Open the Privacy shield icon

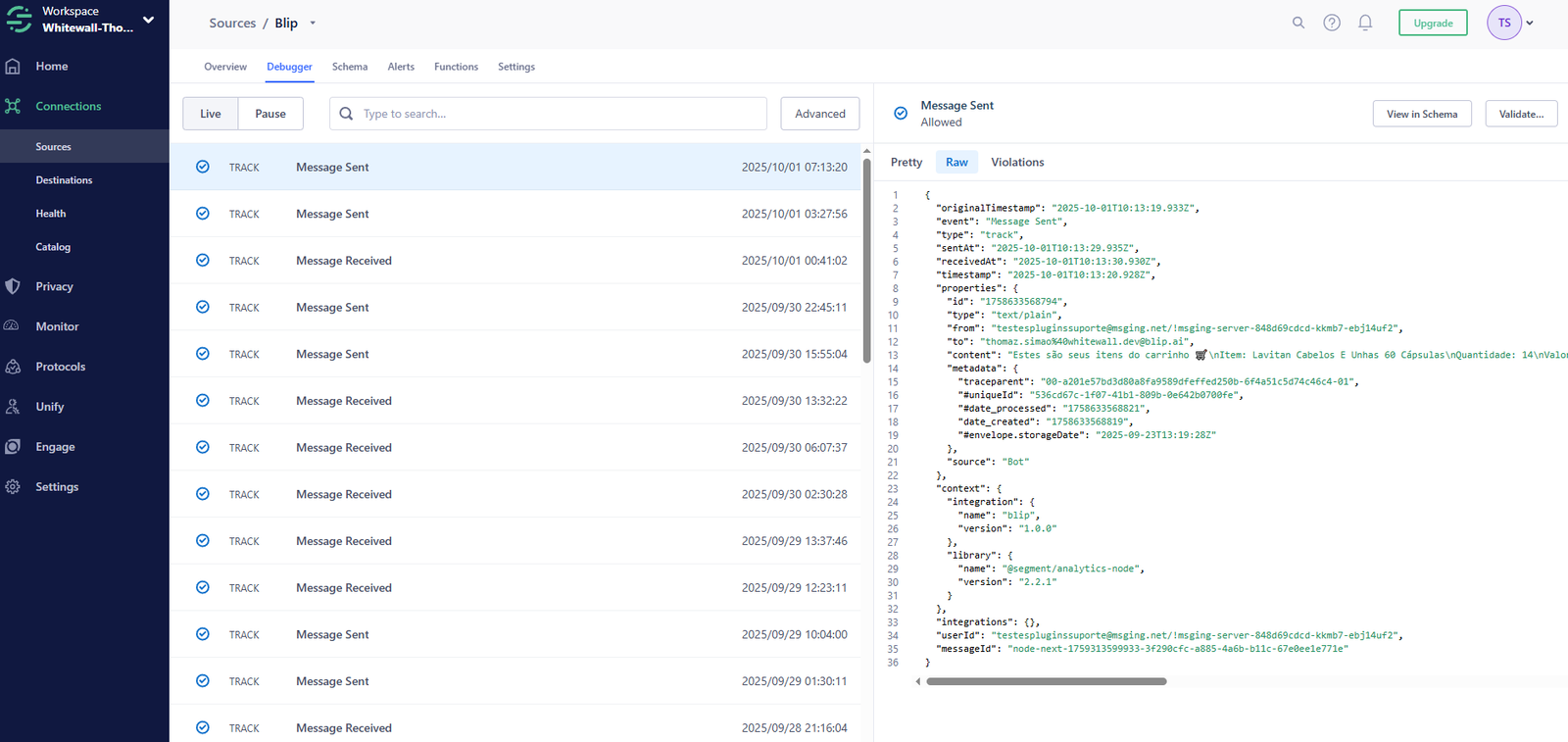click(x=13, y=286)
